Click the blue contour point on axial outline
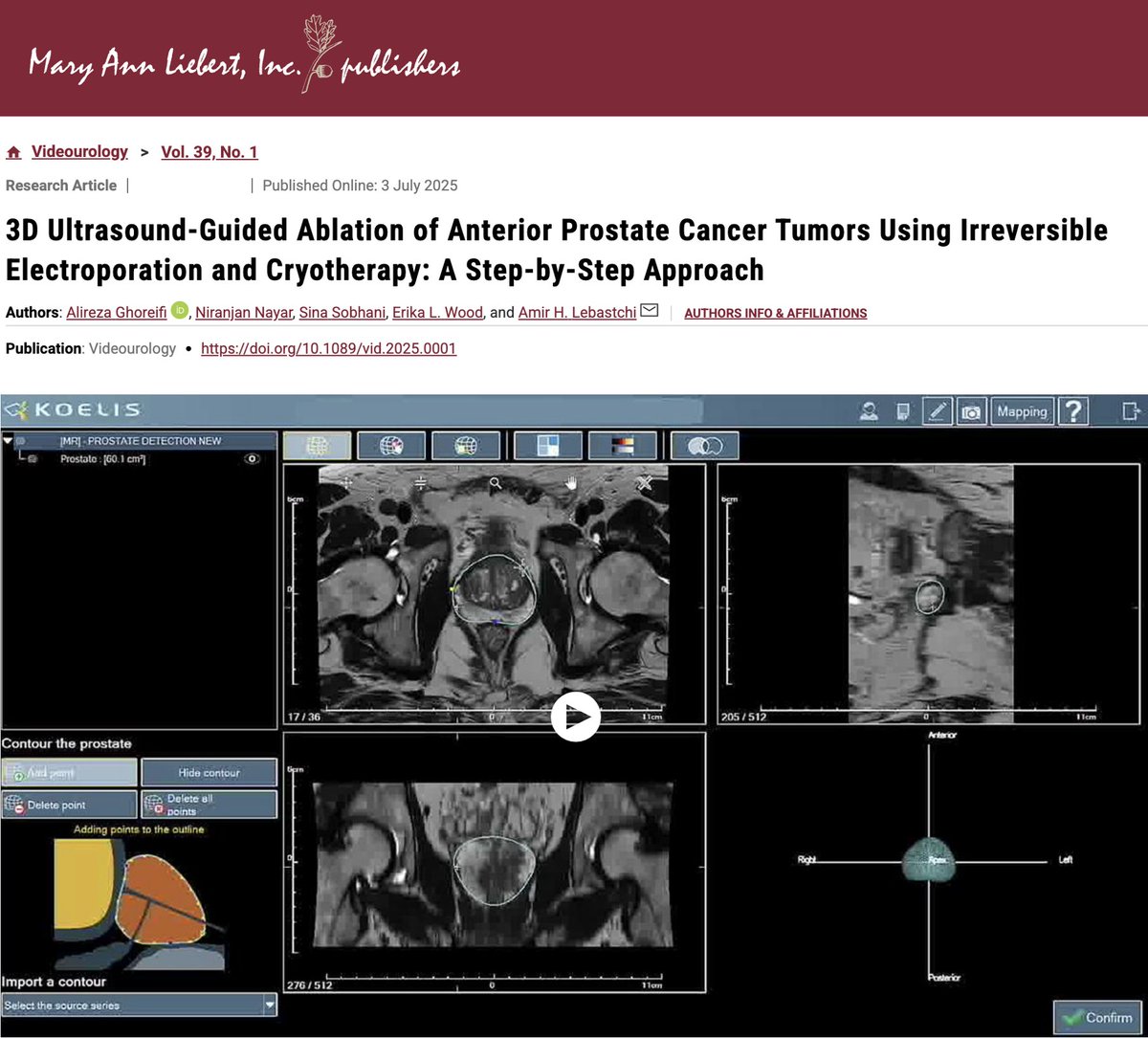Image resolution: width=1148 pixels, height=1038 pixels. pos(496,623)
